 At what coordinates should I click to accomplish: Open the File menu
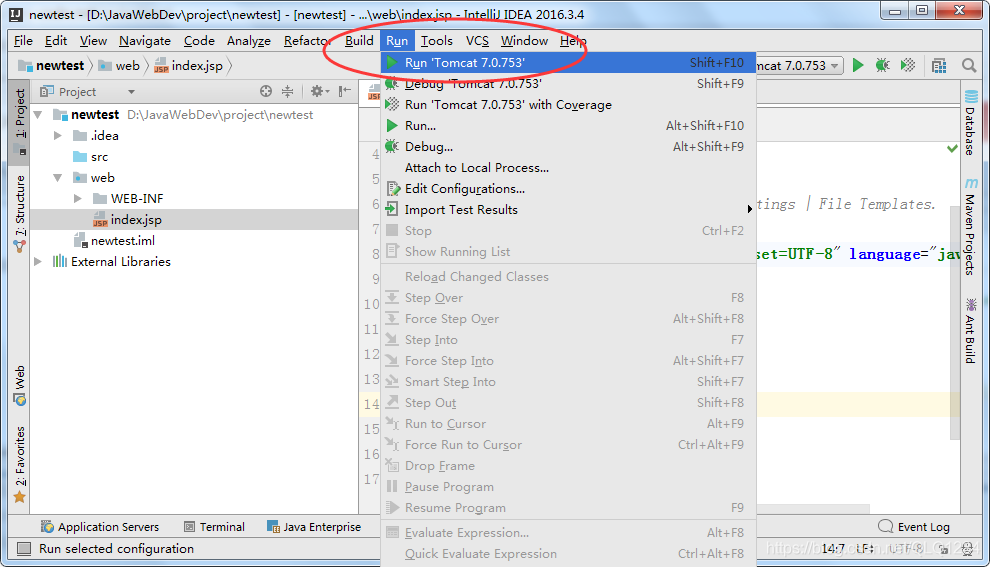coord(23,40)
